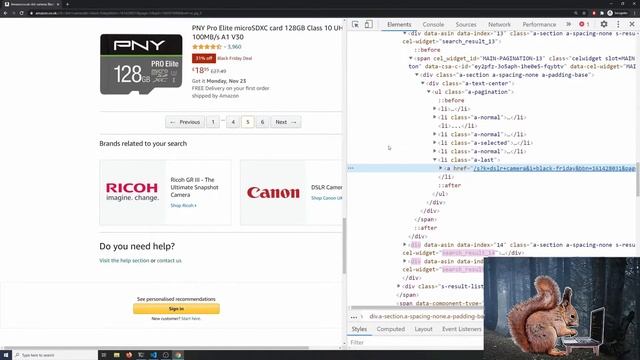The width and height of the screenshot is (640, 360).
Task: Select the div.a-section breadcrumb in path bar
Action: [x=426, y=316]
